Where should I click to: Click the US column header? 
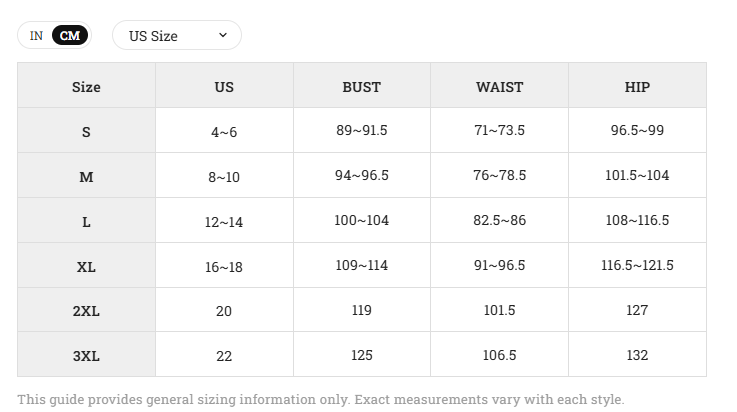tap(224, 87)
